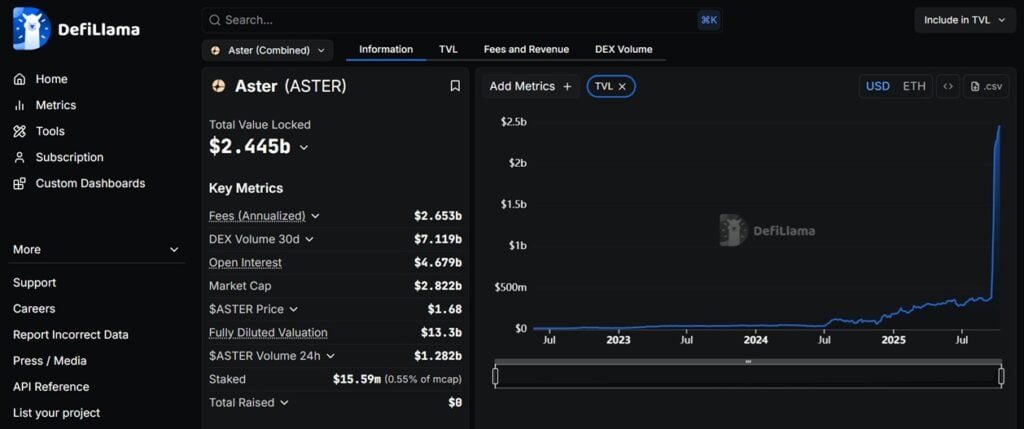1024x429 pixels.
Task: Open the Include in TVL dropdown
Action: point(964,20)
